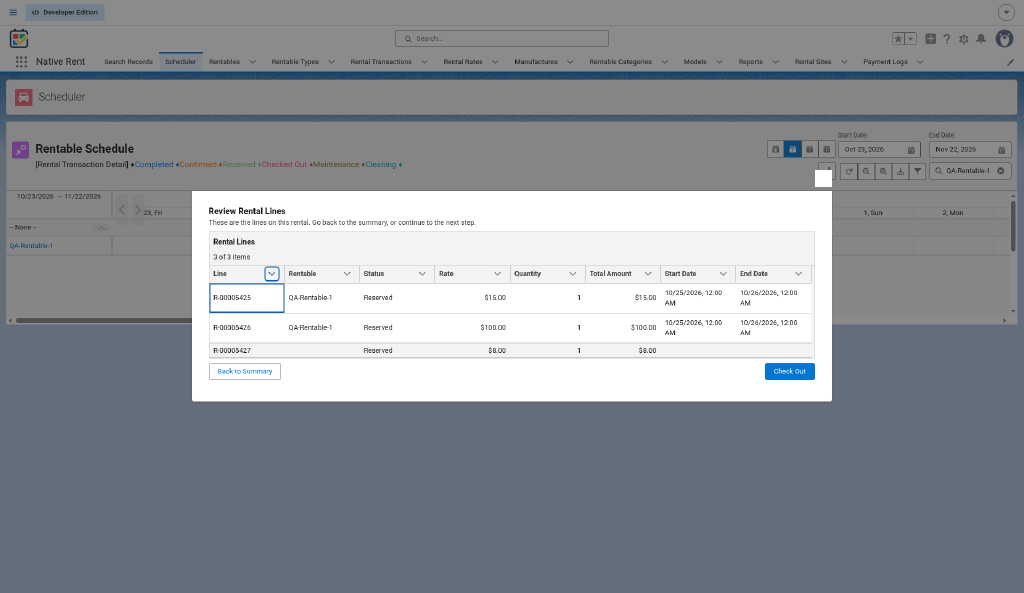Open the App Launcher grid icon
This screenshot has height=593, width=1024.
21,61
